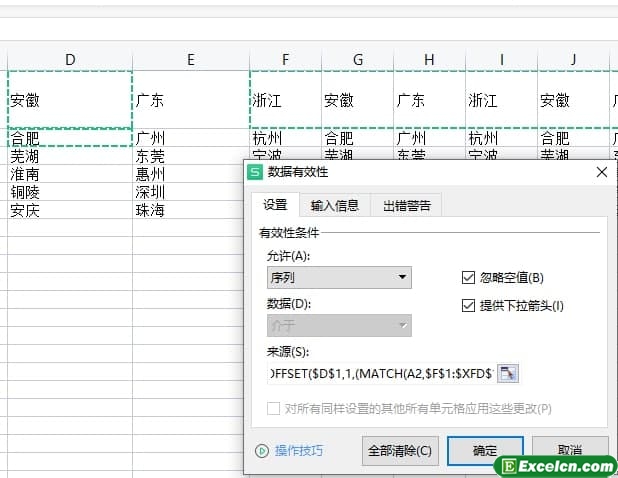This screenshot has width=618, height=478.
Task: Switch to the 输入信息 tab
Action: 335,206
